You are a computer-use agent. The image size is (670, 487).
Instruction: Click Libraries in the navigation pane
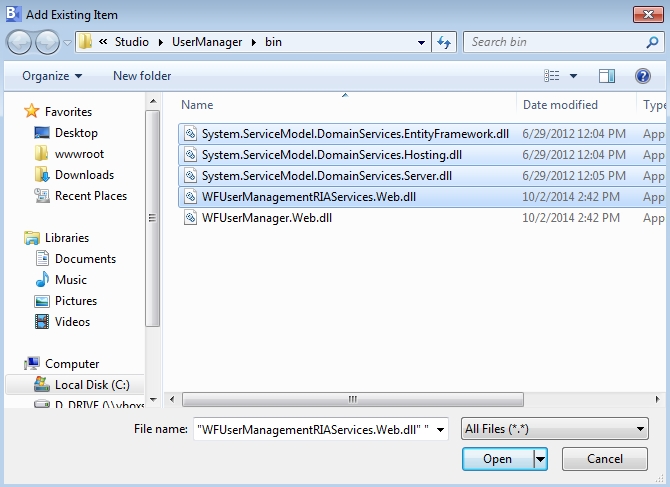pos(67,238)
